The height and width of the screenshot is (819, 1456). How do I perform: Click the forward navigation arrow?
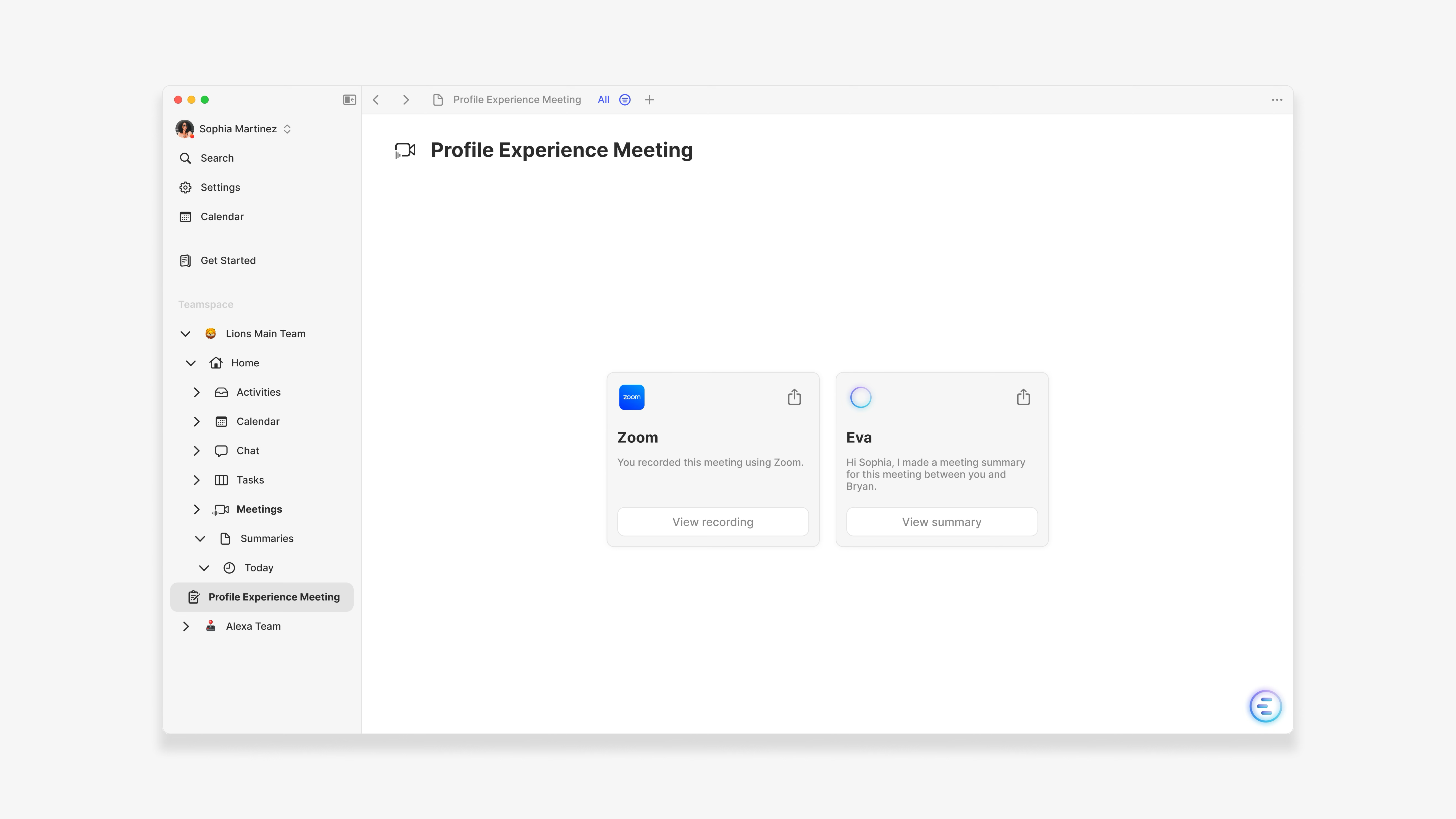[x=406, y=99]
